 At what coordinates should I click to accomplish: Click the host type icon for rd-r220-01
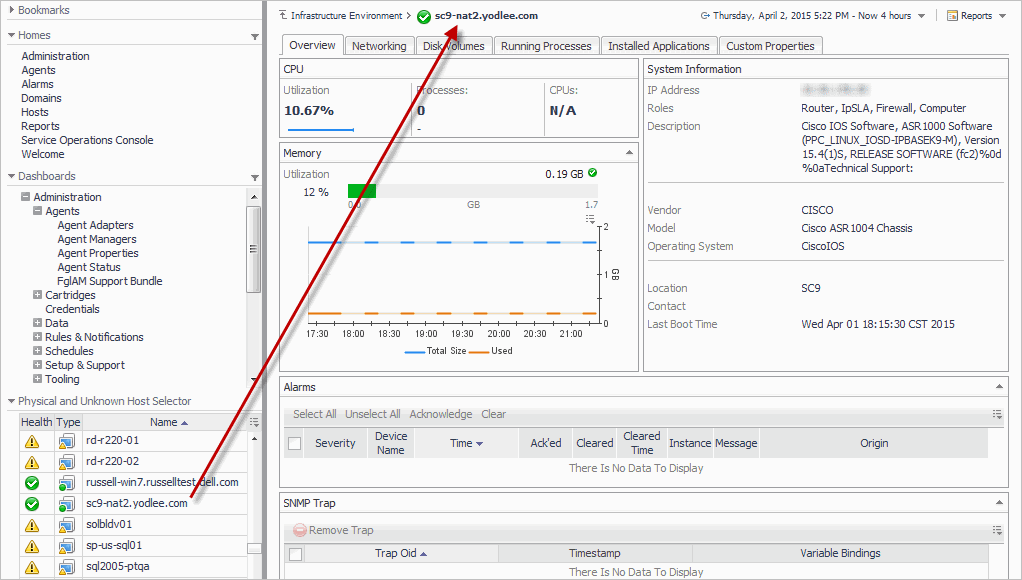tap(66, 441)
